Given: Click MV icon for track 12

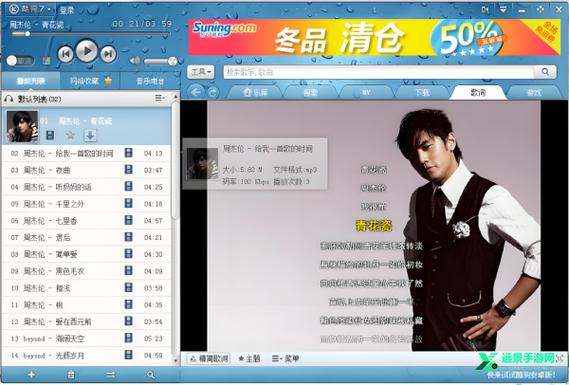Looking at the screenshot, I should (128, 321).
